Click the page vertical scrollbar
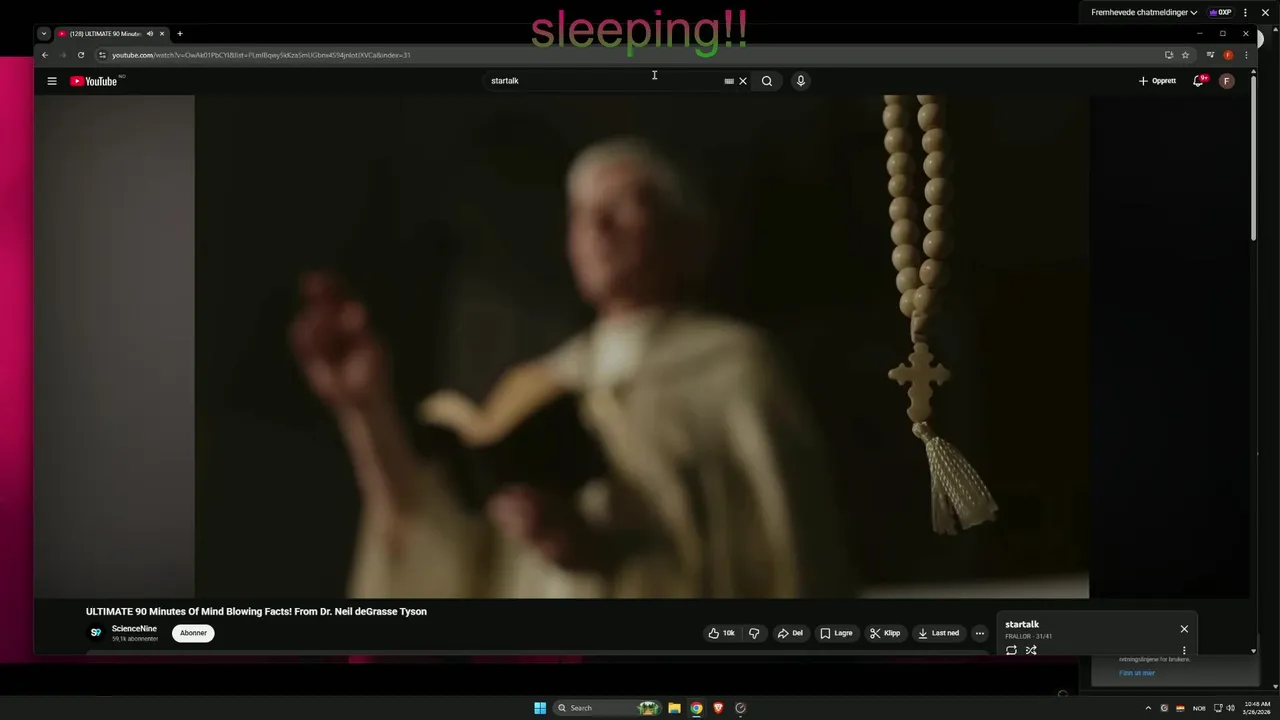Viewport: 1280px width, 720px height. tap(1253, 157)
